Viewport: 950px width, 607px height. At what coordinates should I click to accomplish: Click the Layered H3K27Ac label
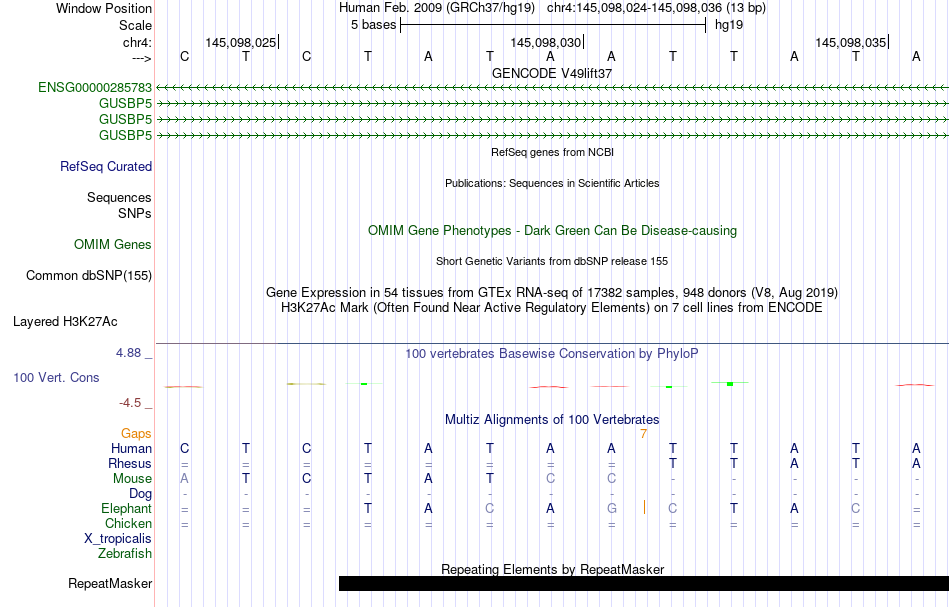pyautogui.click(x=65, y=322)
